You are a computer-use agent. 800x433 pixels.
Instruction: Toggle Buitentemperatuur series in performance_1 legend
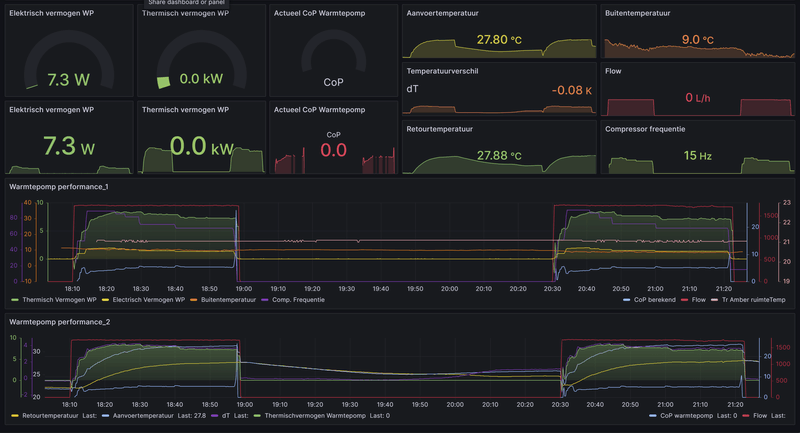click(x=228, y=300)
